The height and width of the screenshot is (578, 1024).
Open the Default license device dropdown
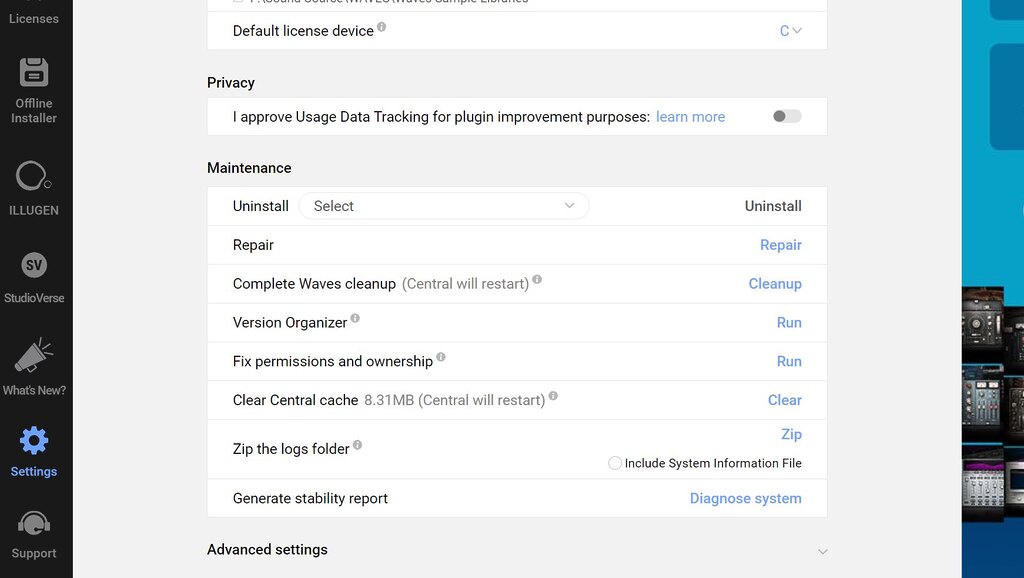[790, 31]
